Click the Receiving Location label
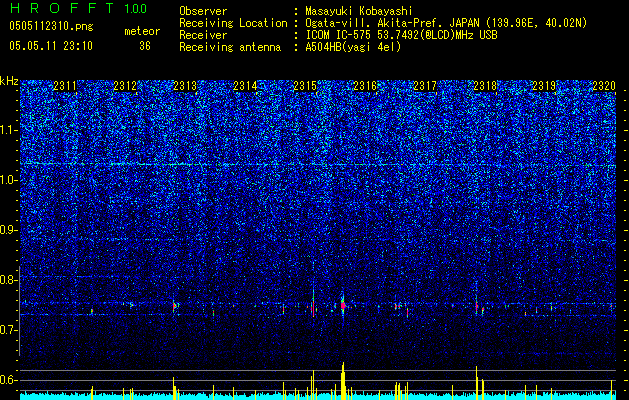 point(233,23)
